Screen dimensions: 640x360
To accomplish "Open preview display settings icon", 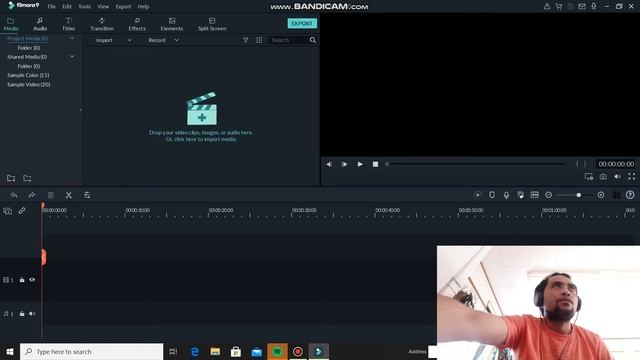I will point(589,176).
